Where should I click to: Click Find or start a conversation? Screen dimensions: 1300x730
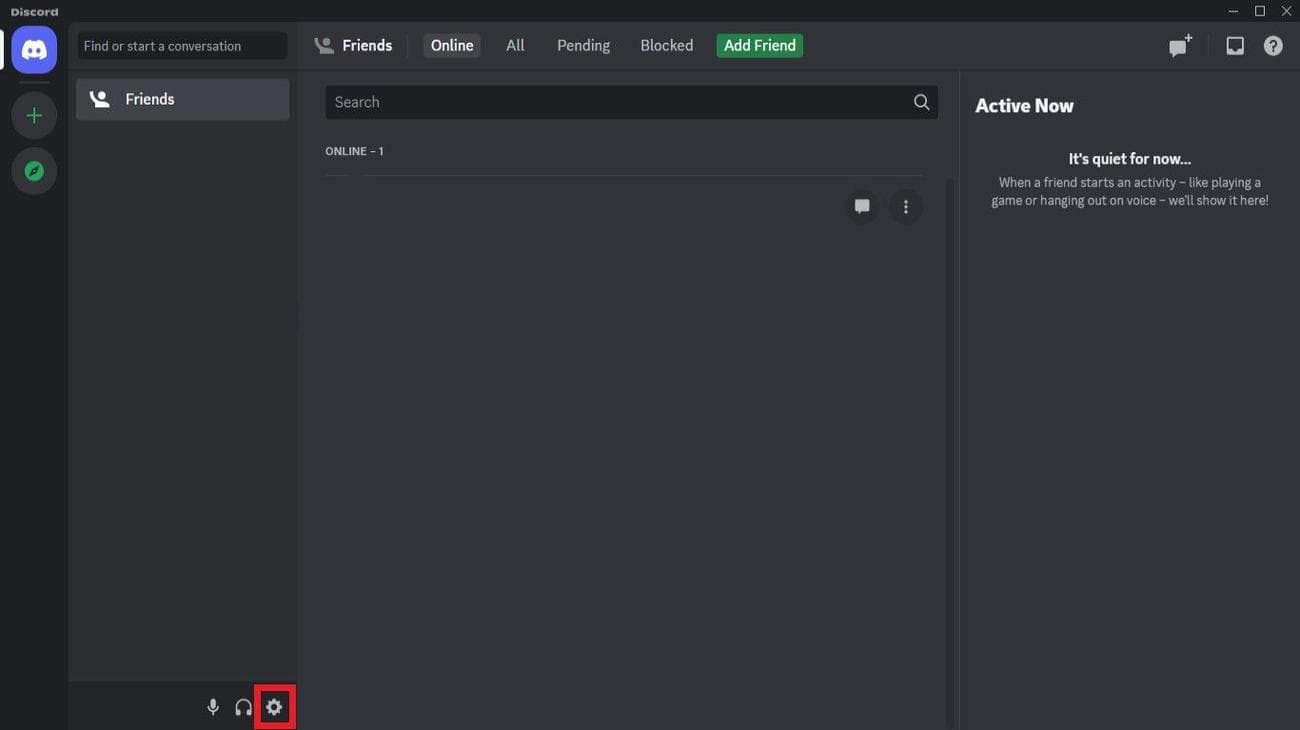click(182, 46)
